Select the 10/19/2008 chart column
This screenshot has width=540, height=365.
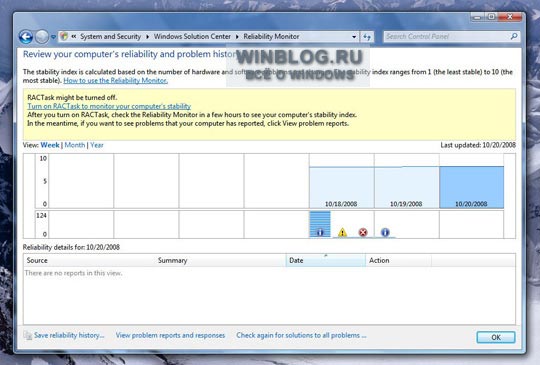click(406, 181)
